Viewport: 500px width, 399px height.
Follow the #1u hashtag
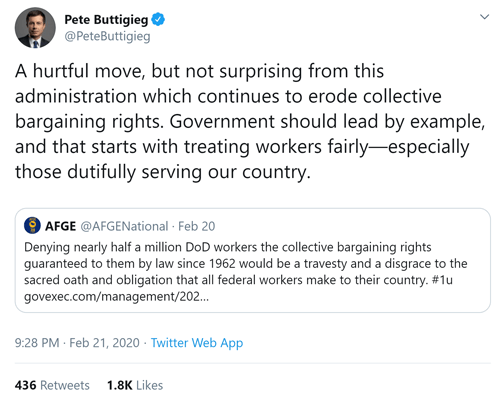coord(442,280)
